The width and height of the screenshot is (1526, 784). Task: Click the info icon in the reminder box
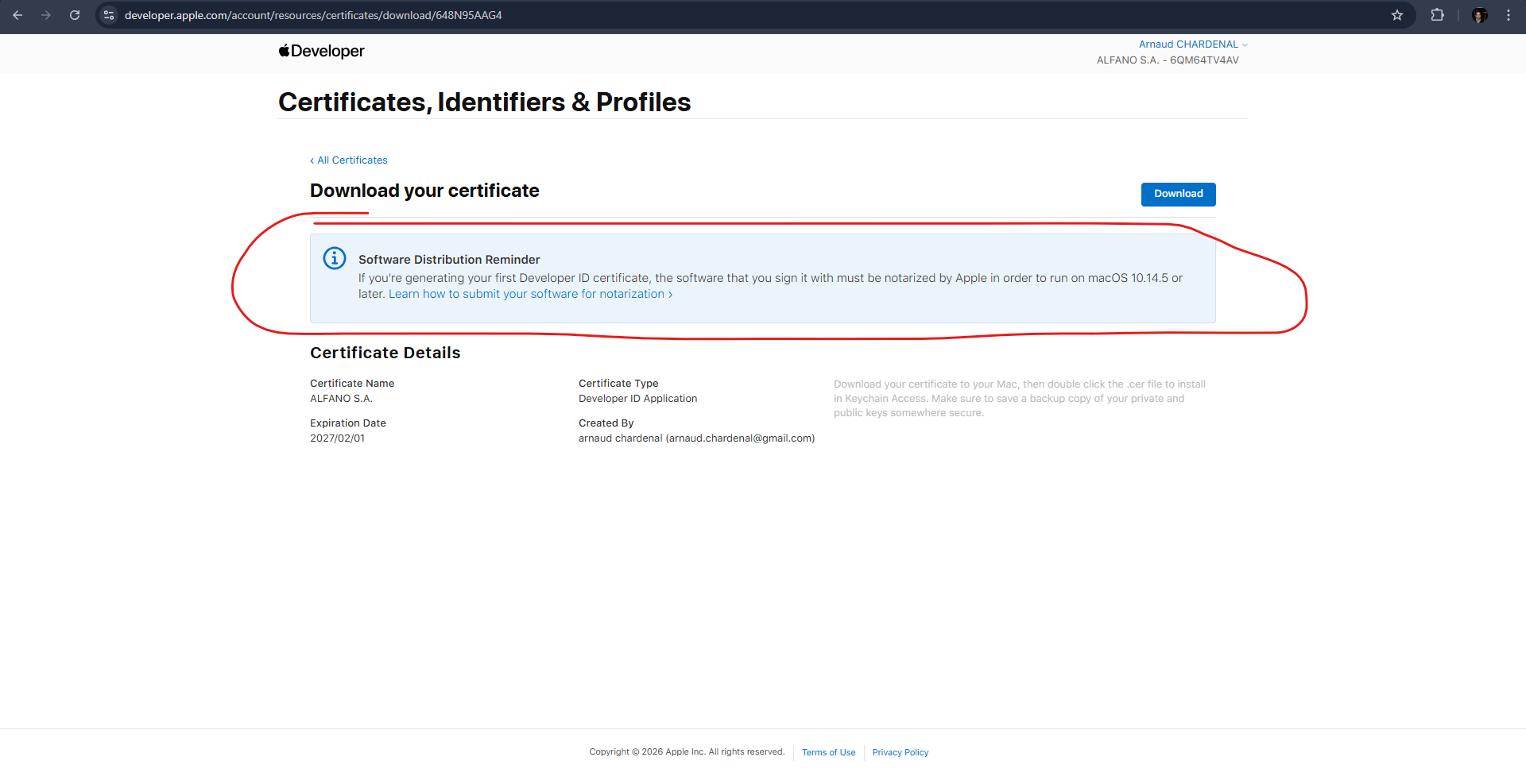(335, 258)
